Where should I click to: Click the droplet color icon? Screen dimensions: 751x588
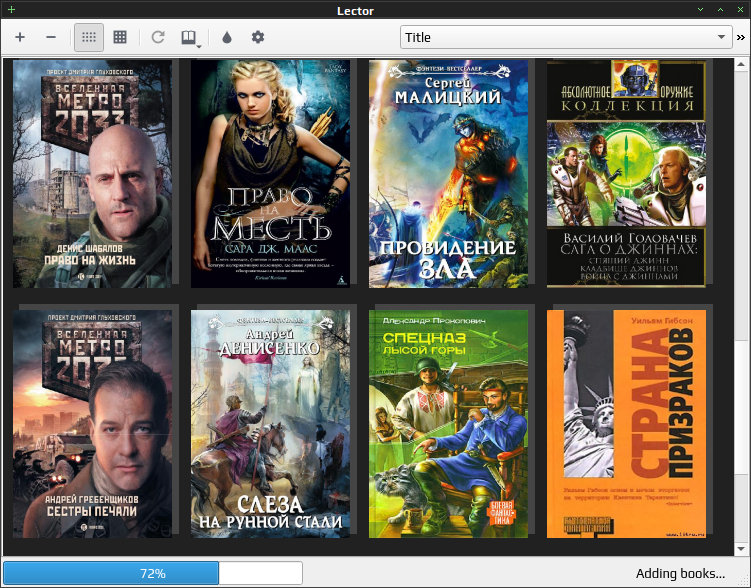[227, 37]
